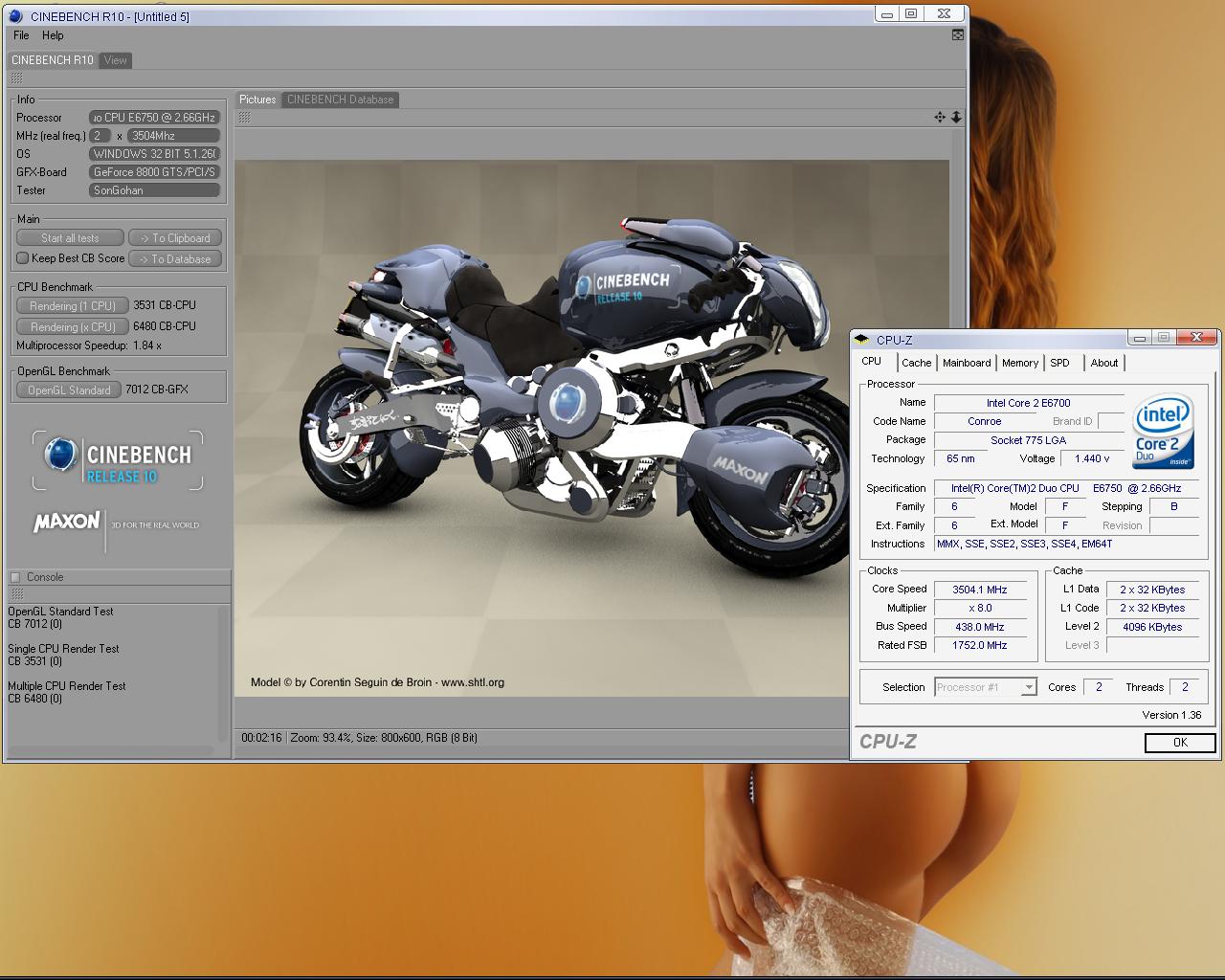Click the Bus Speed 438.0 MHz value
Viewport: 1225px width, 980px height.
(x=980, y=627)
